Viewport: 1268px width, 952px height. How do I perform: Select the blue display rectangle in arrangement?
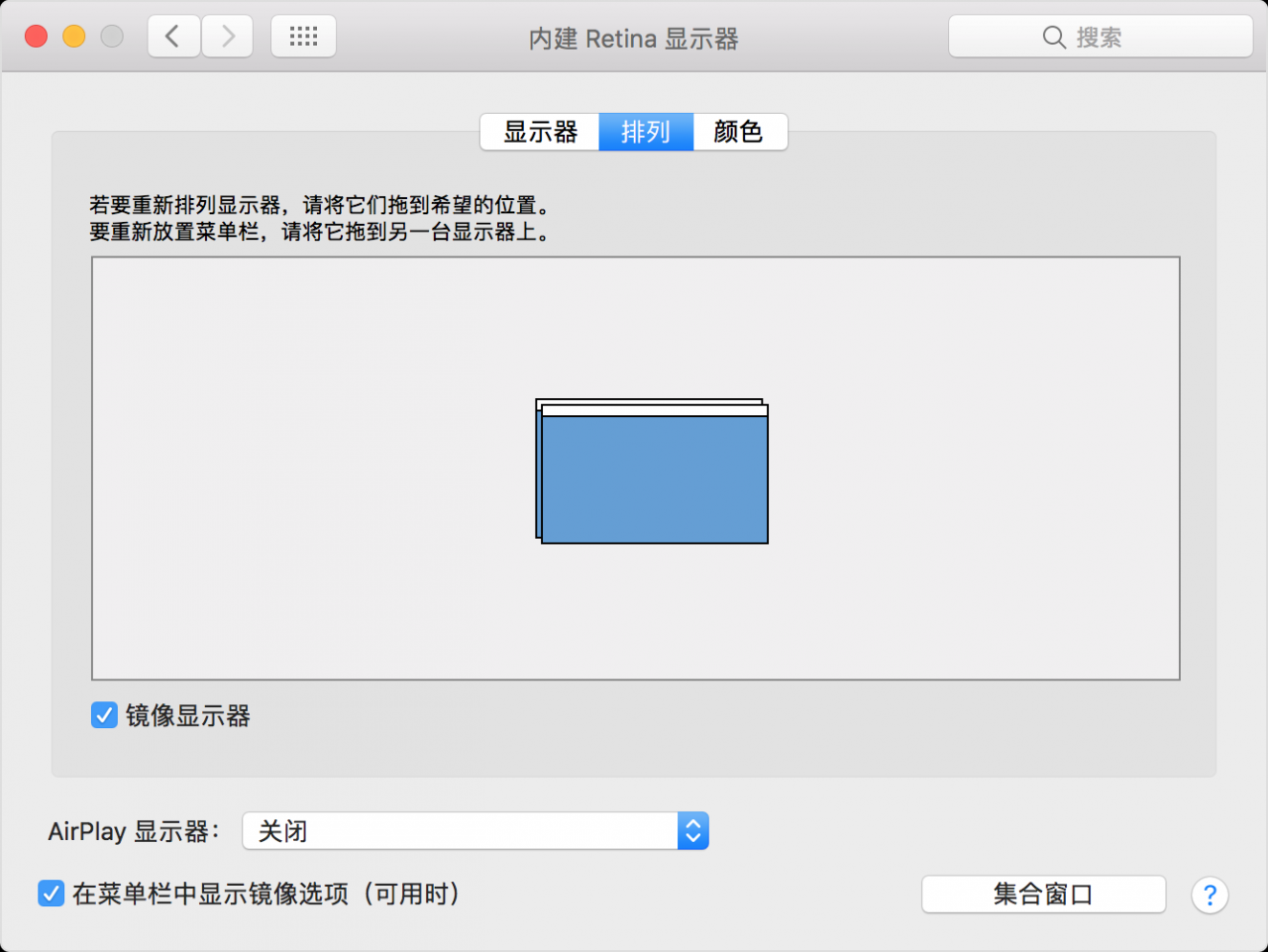(x=655, y=479)
